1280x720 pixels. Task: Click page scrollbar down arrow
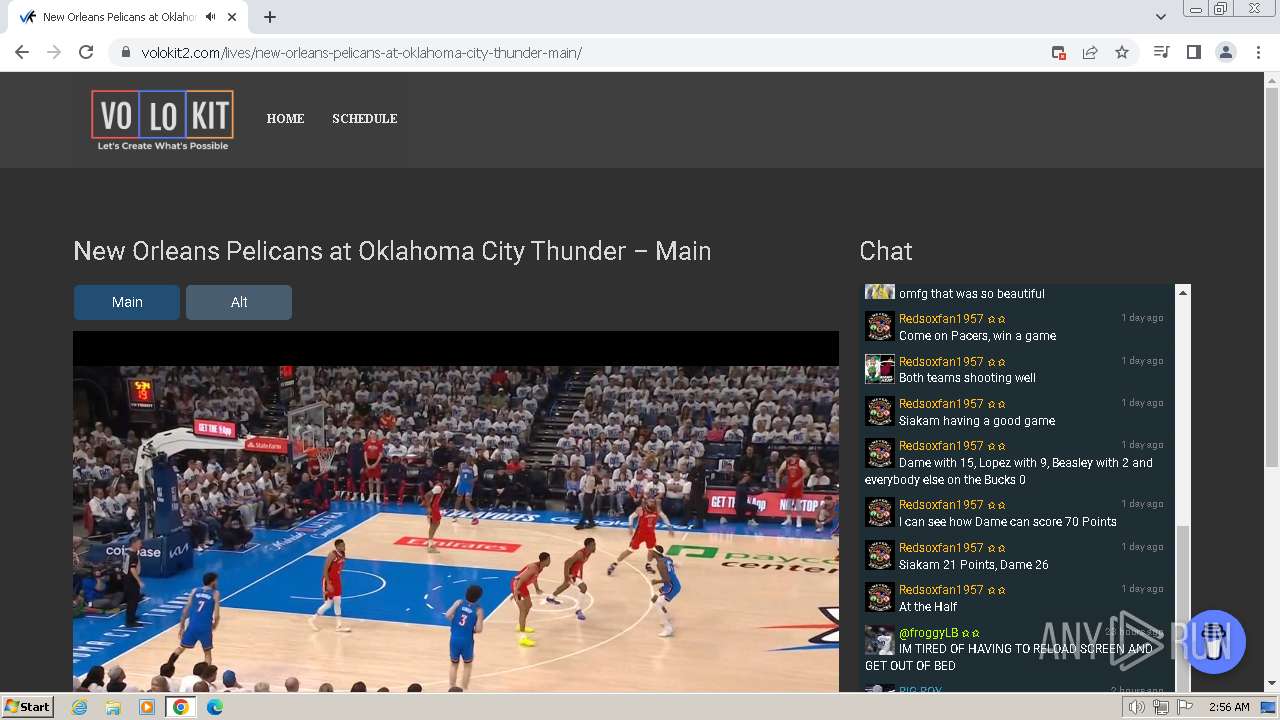click(1272, 684)
